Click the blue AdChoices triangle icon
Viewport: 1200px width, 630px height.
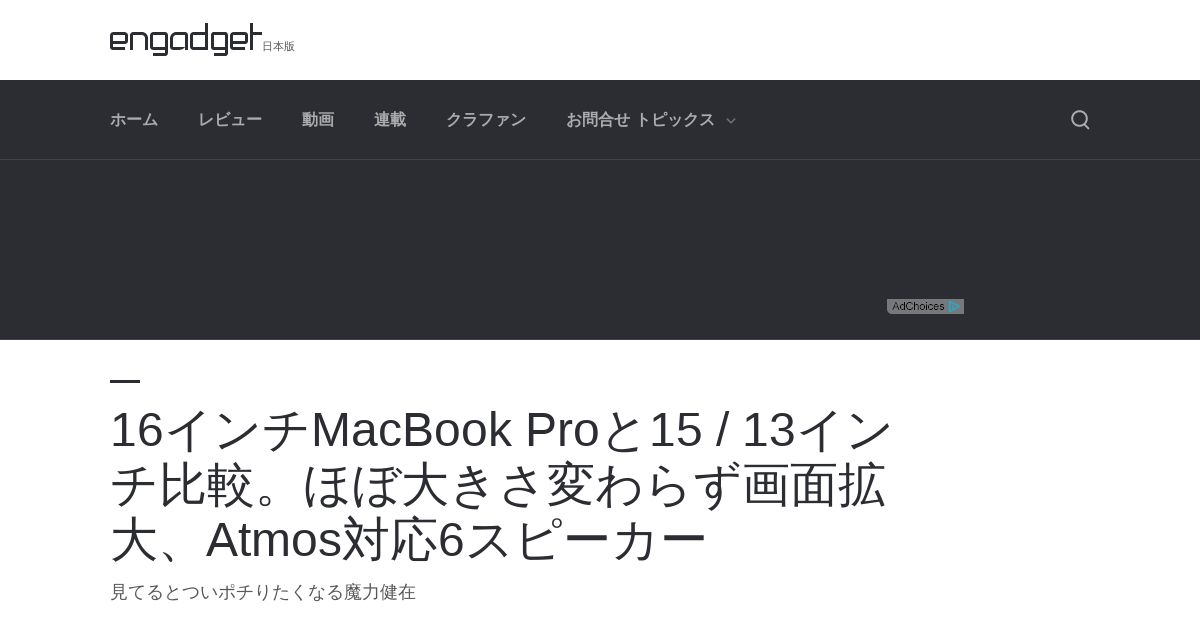955,307
